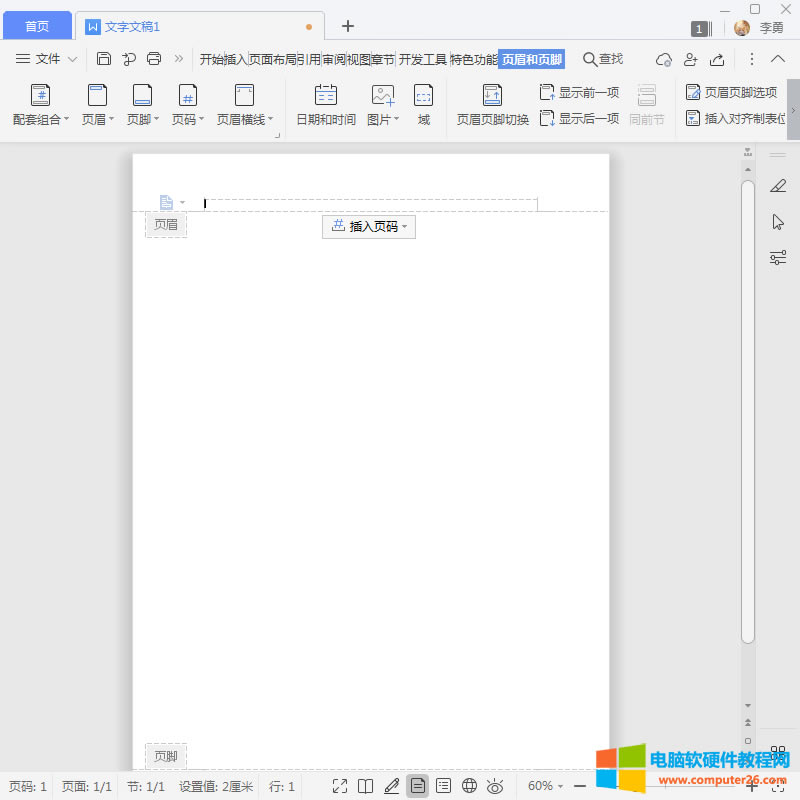Open header footer options (页眉页脚选项)
Screen dimensions: 800x800
click(x=731, y=92)
